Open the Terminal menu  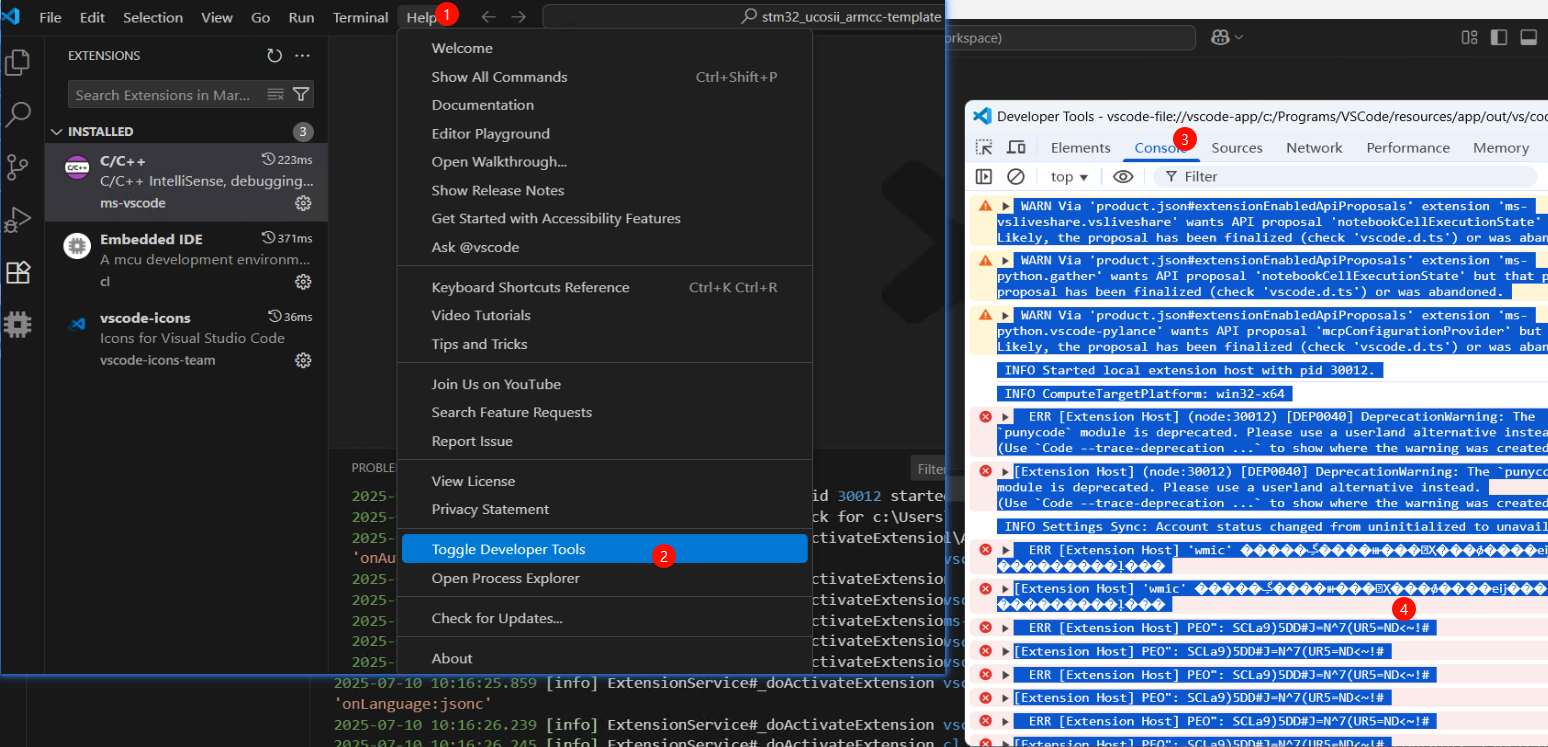click(360, 17)
